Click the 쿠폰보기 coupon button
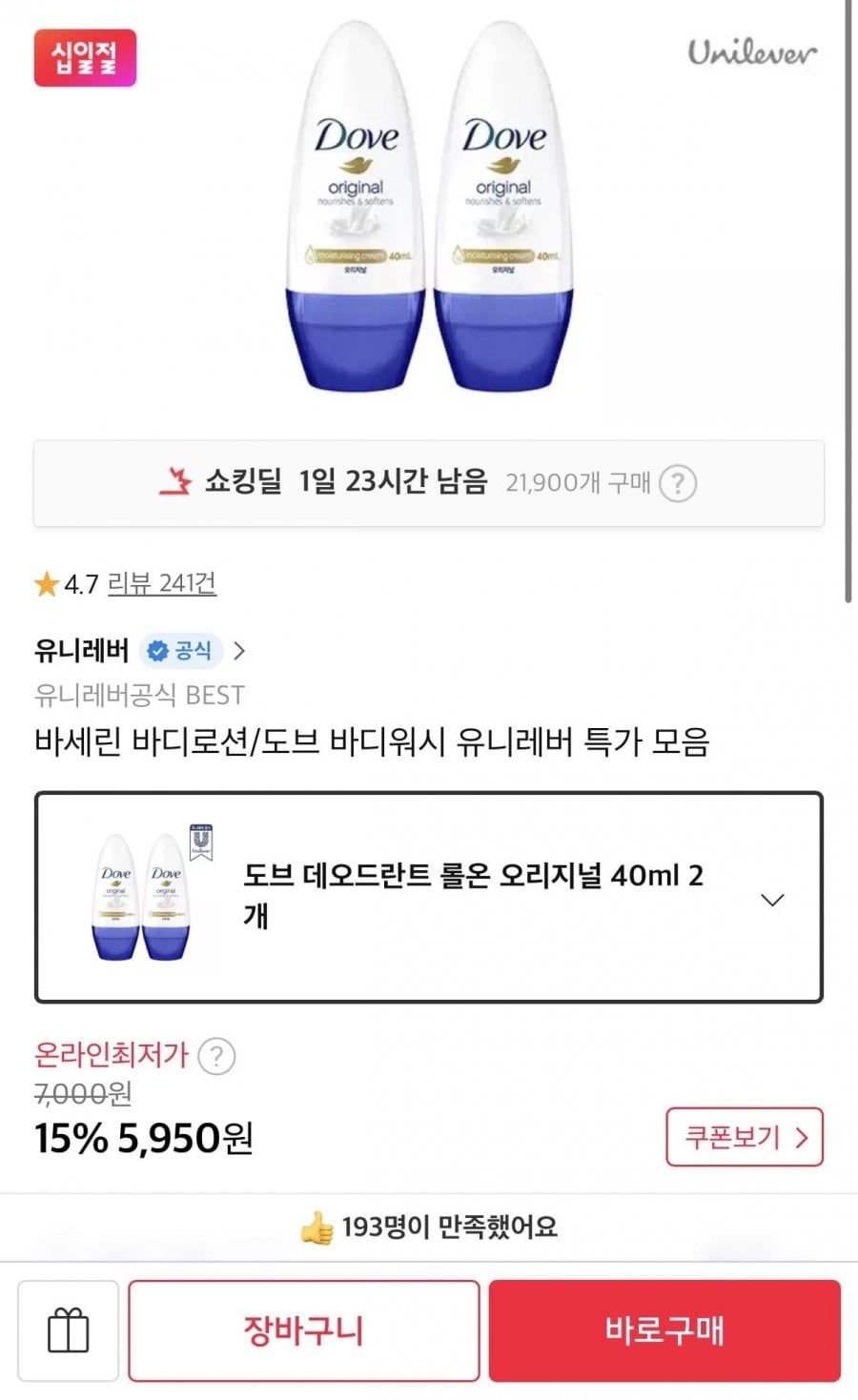The height and width of the screenshot is (1400, 858). pos(745,1137)
